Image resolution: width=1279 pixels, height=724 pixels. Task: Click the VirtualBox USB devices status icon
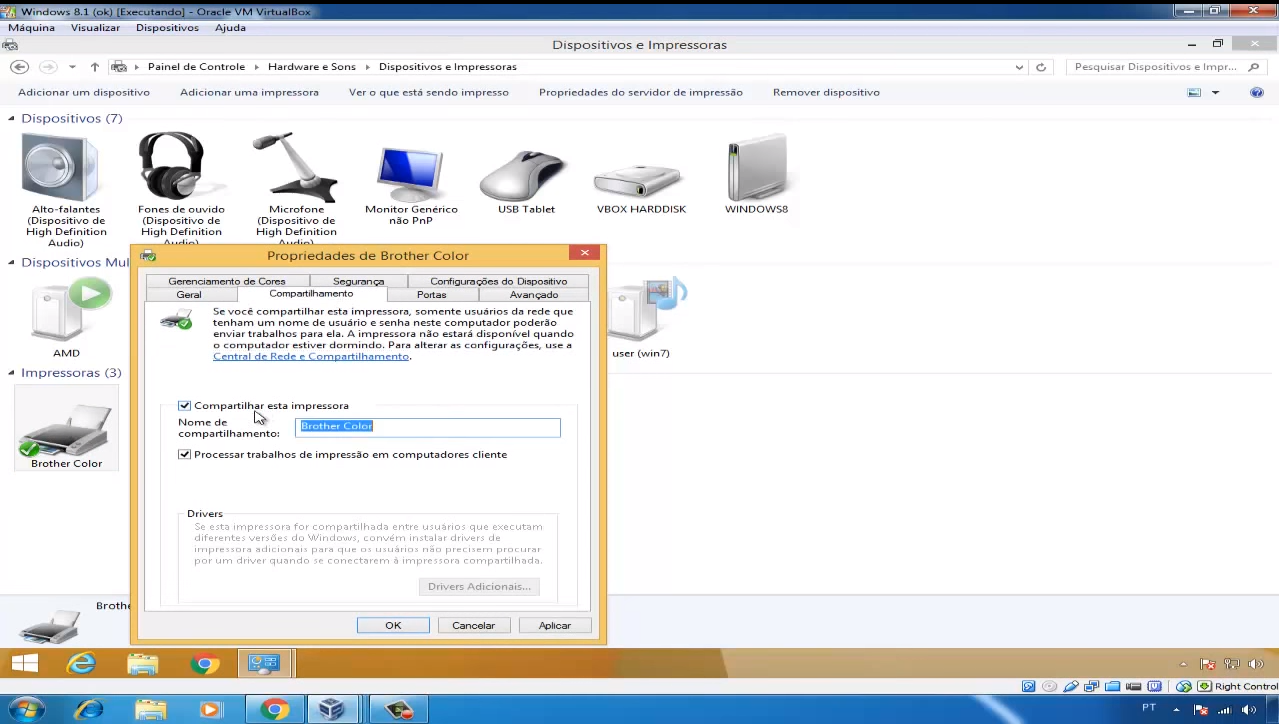pyautogui.click(x=1071, y=686)
